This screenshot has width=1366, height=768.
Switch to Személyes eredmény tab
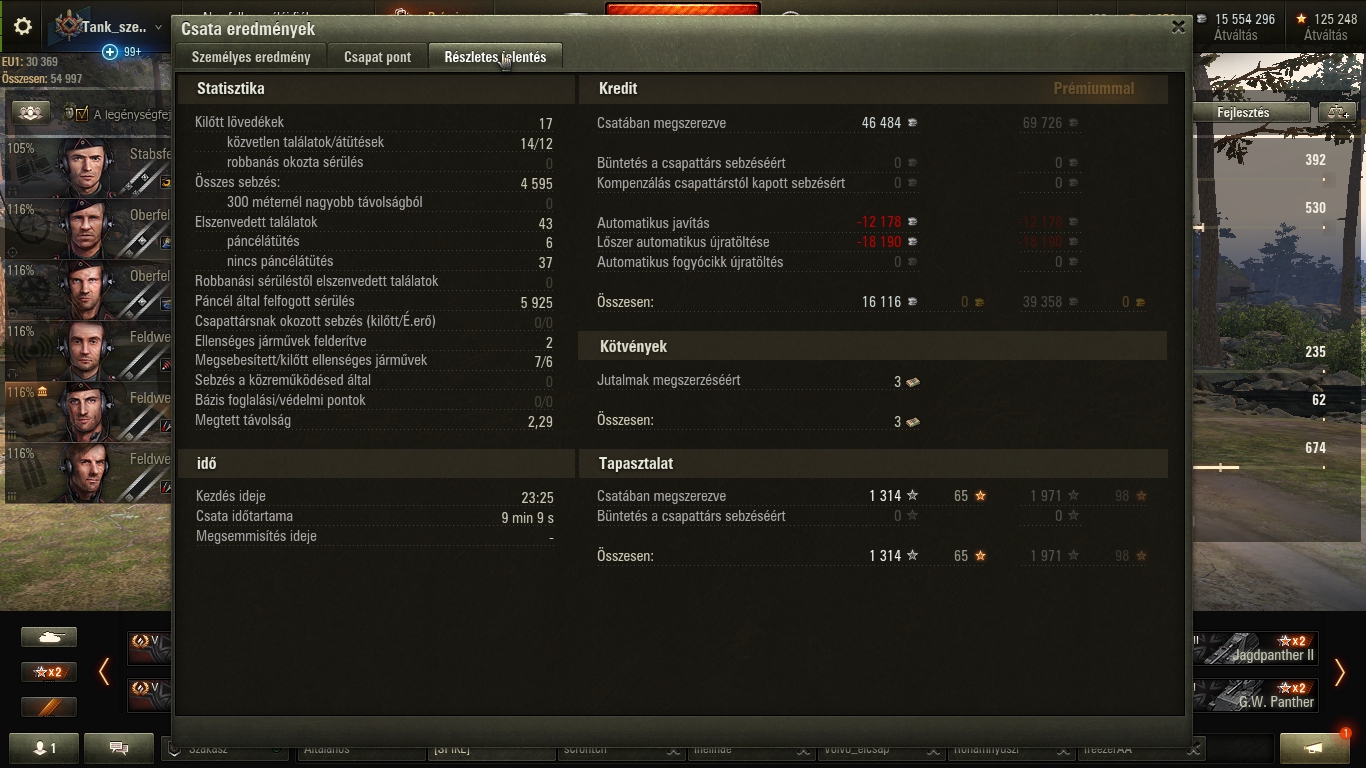(x=251, y=57)
